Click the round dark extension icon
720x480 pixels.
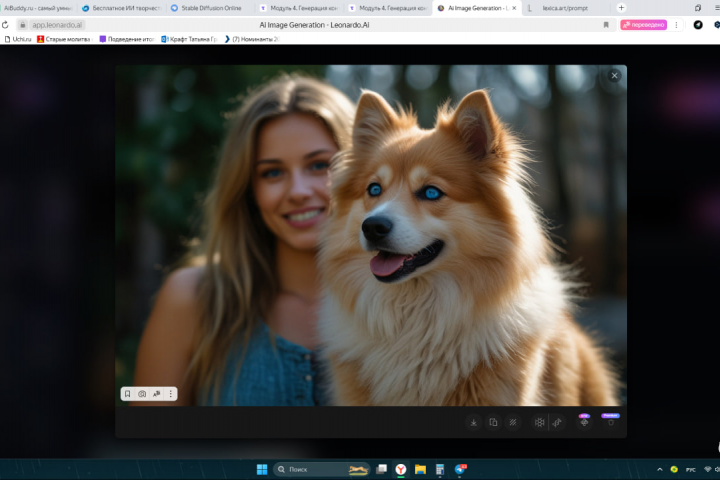[x=698, y=25]
